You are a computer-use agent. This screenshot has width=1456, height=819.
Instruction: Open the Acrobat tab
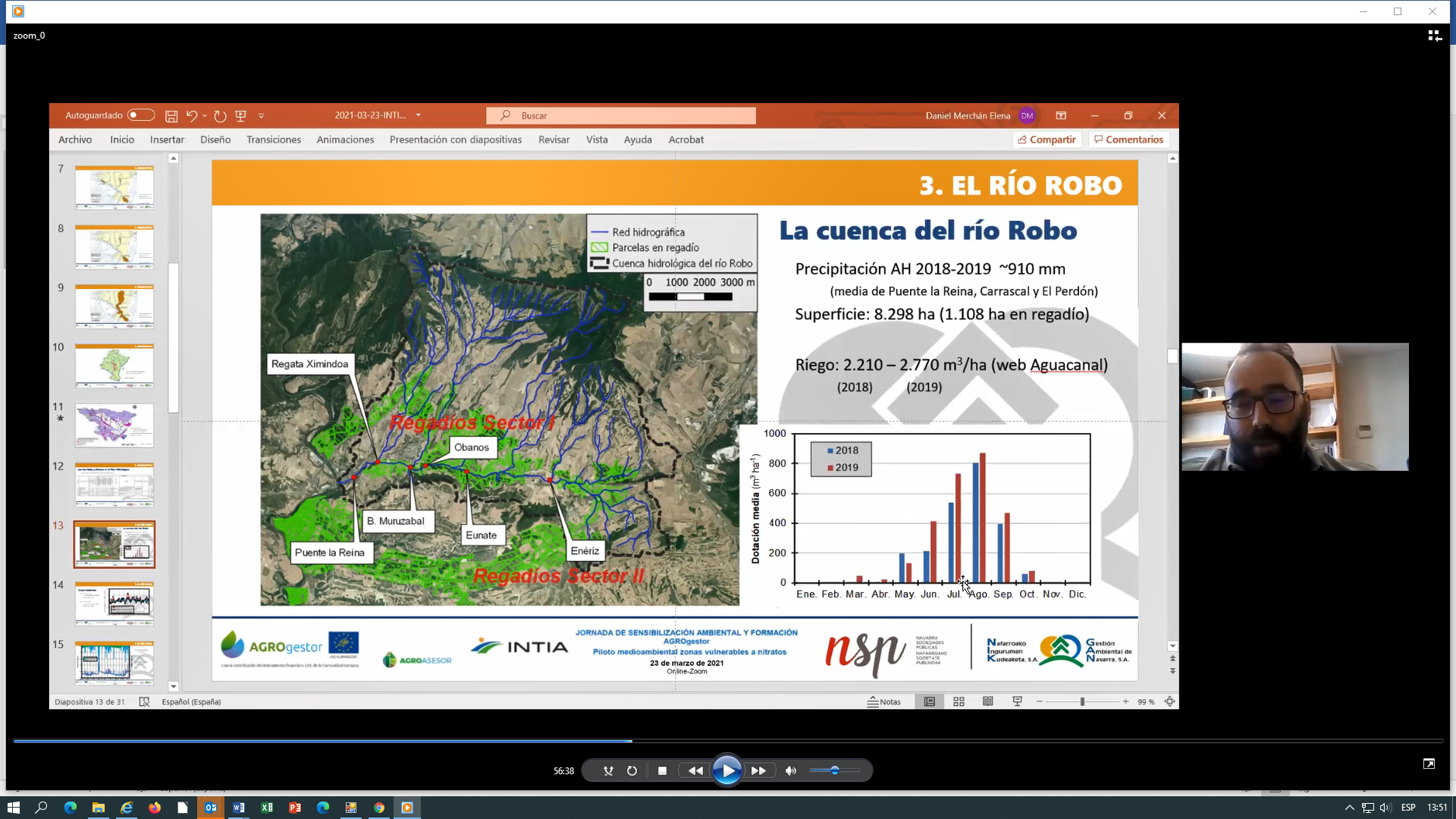[686, 140]
